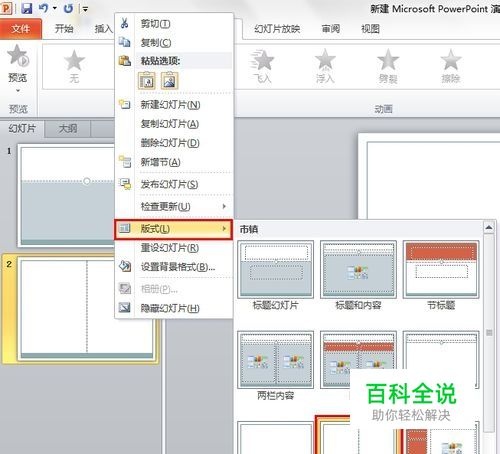Pick the 标题和内容 layout
Viewport: 500px width, 454px height.
click(x=358, y=275)
